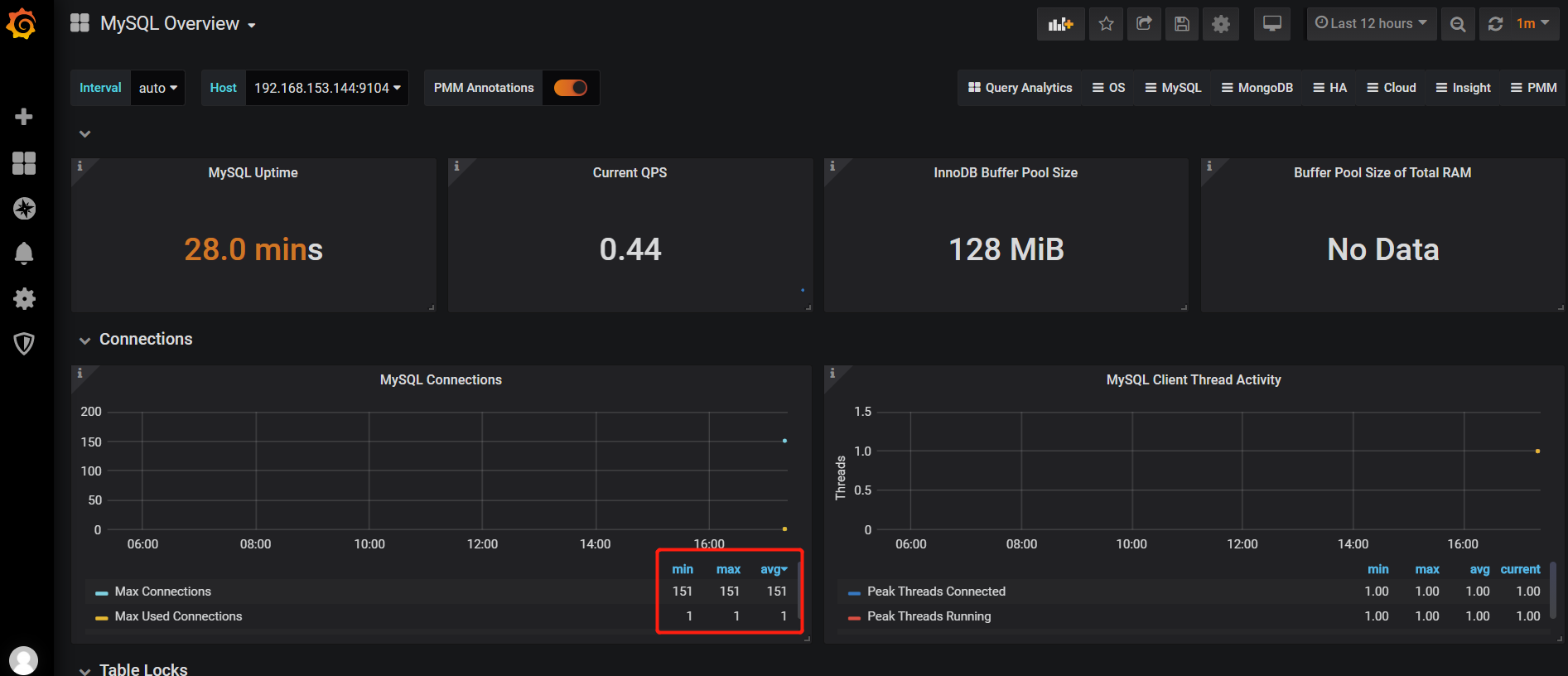Toggle Max Connections series in legend

[163, 591]
